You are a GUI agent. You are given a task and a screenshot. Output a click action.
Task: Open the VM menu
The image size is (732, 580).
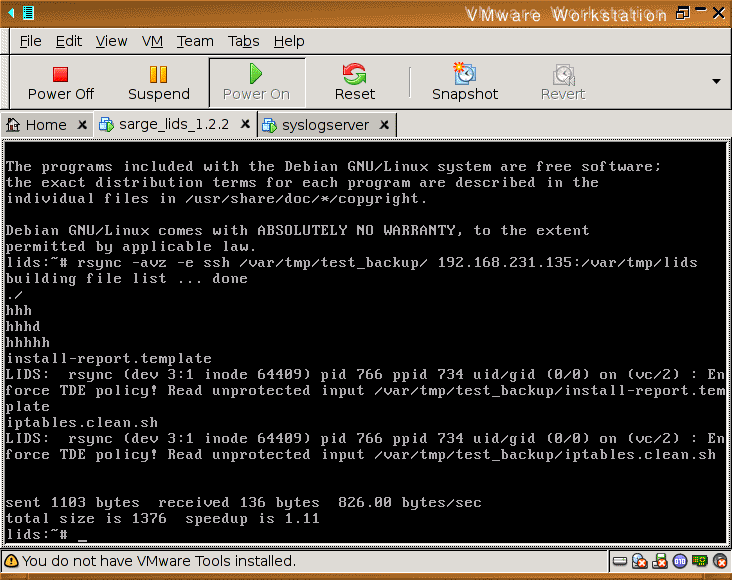tap(152, 41)
